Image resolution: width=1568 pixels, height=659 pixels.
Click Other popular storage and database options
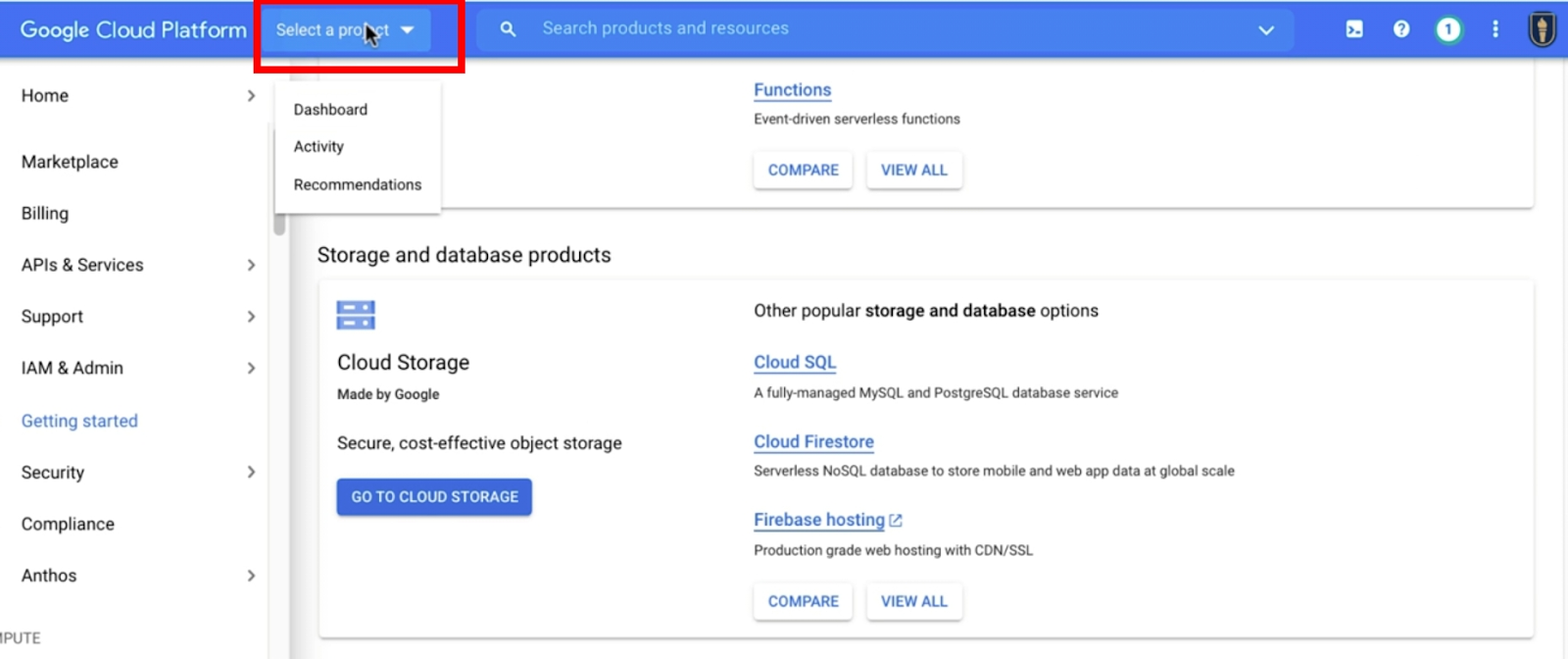coord(926,311)
